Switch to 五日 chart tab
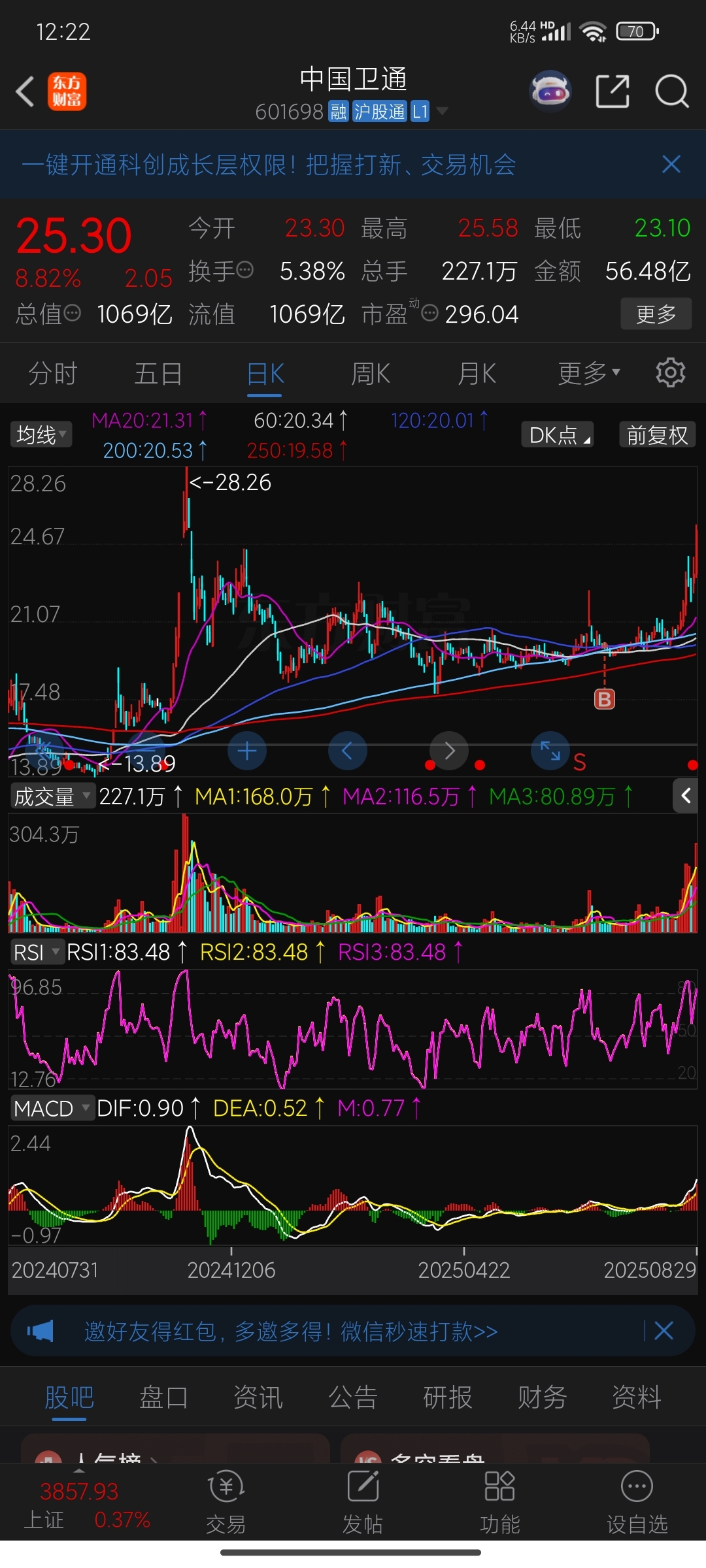Image resolution: width=706 pixels, height=1568 pixels. (x=158, y=373)
